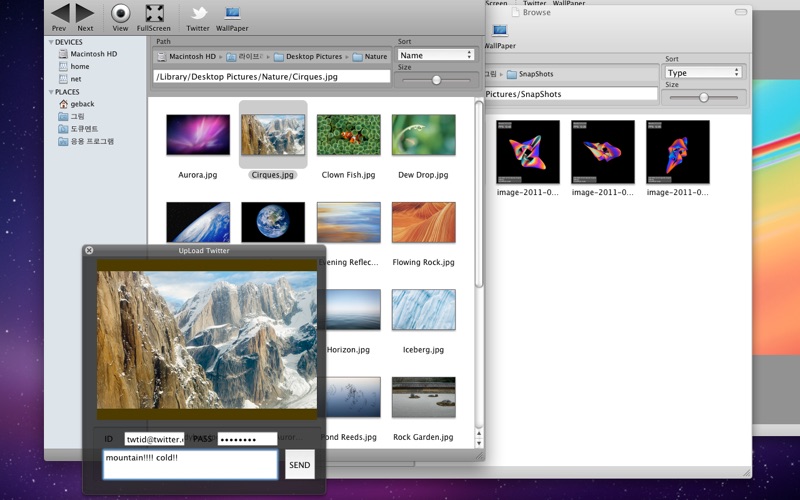
Task: Click Pictures/SnapShots path field in Browse window
Action: [x=571, y=94]
